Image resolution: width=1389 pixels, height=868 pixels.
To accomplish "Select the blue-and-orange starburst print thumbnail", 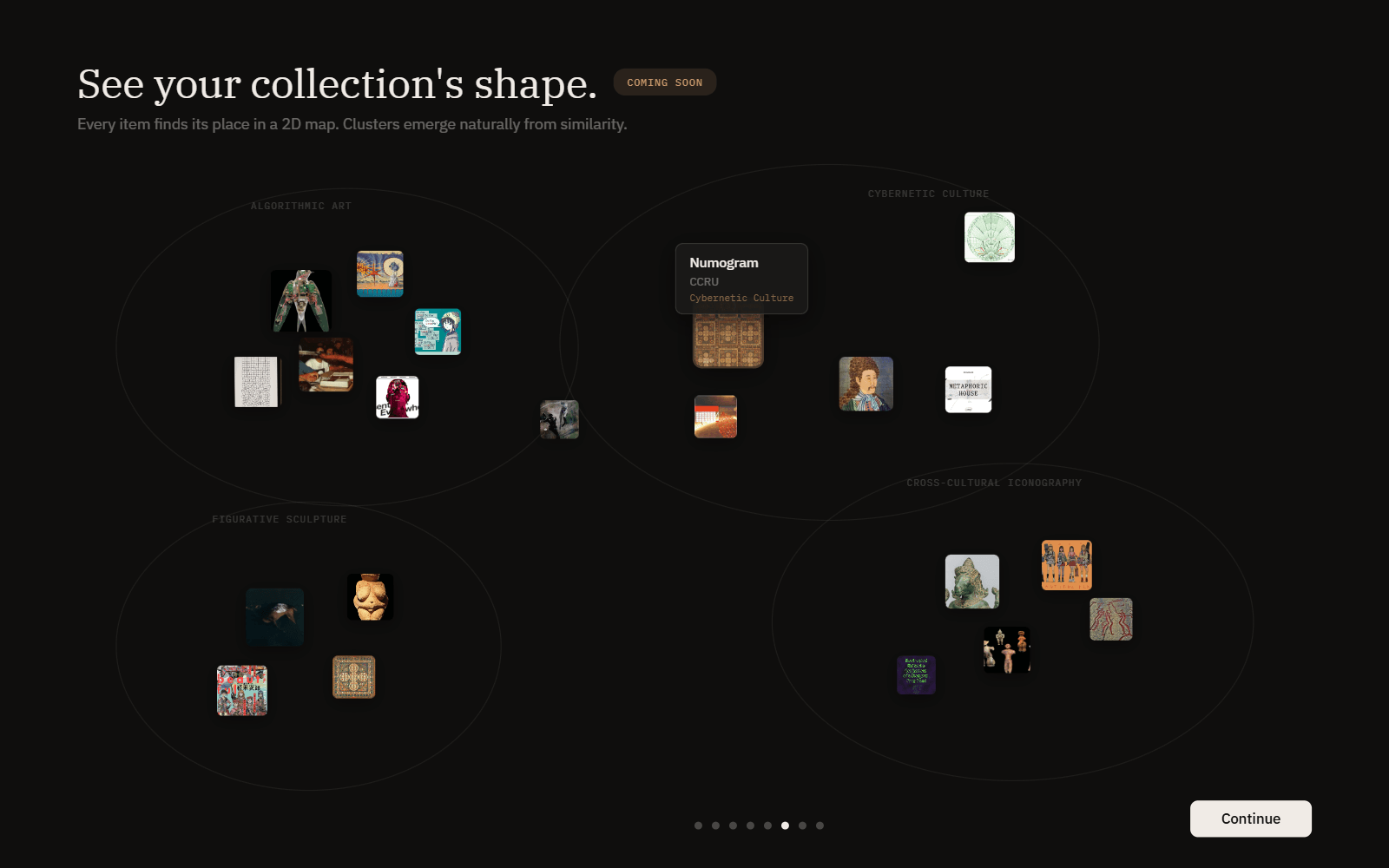I will point(380,274).
